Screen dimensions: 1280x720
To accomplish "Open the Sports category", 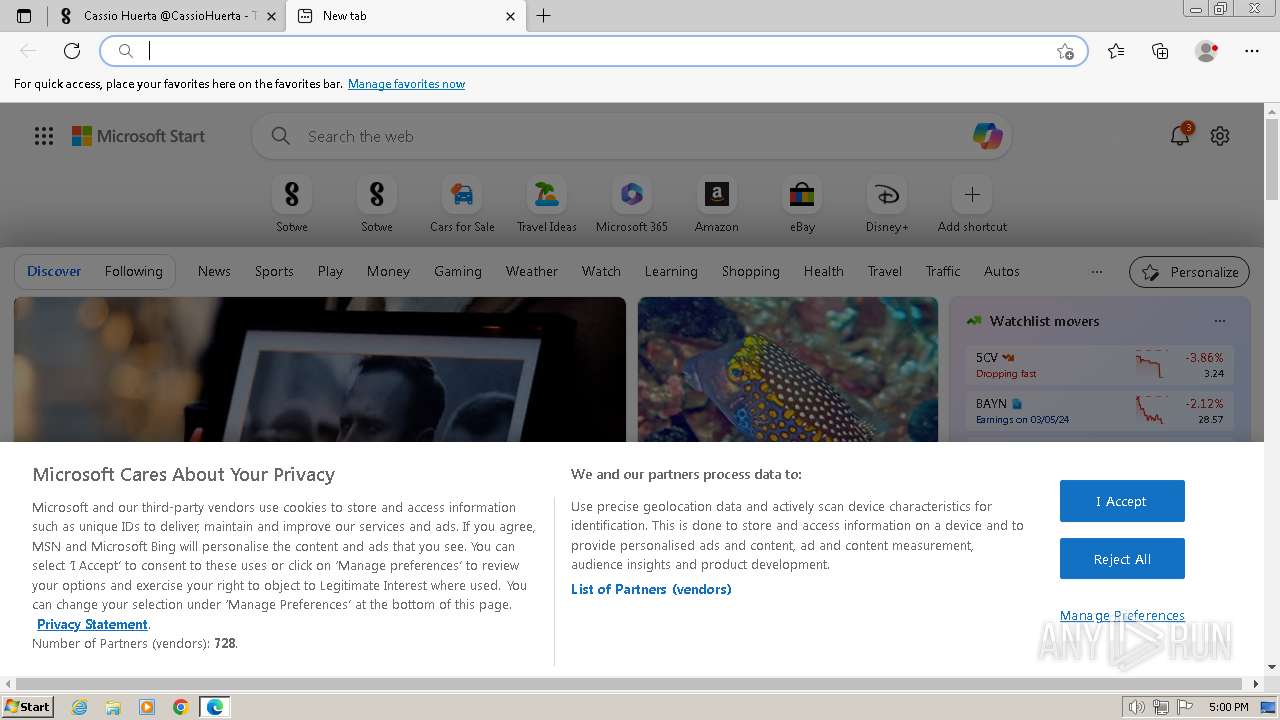I will (x=274, y=271).
